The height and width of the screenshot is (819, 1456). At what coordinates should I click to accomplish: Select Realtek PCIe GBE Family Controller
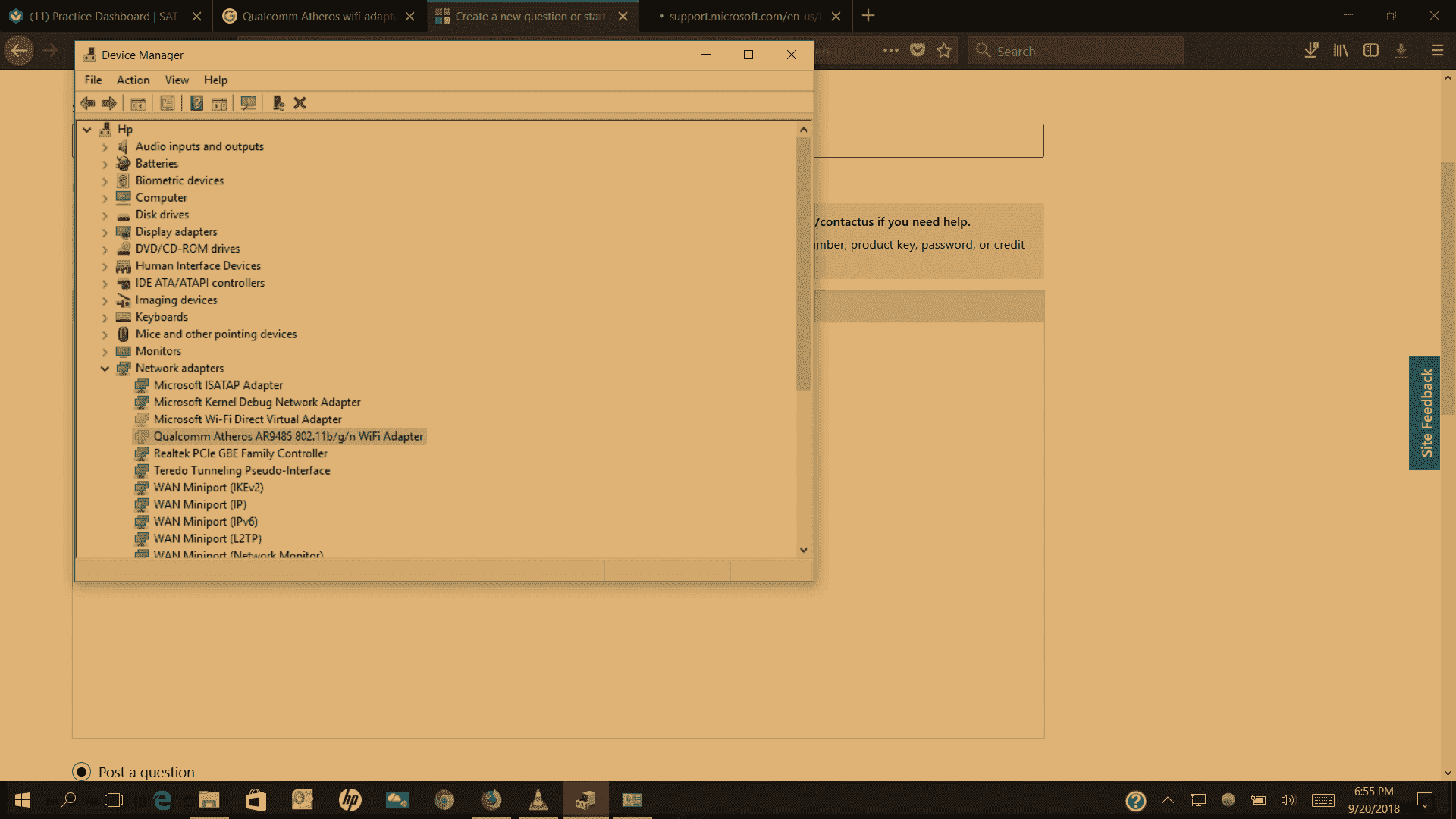240,453
